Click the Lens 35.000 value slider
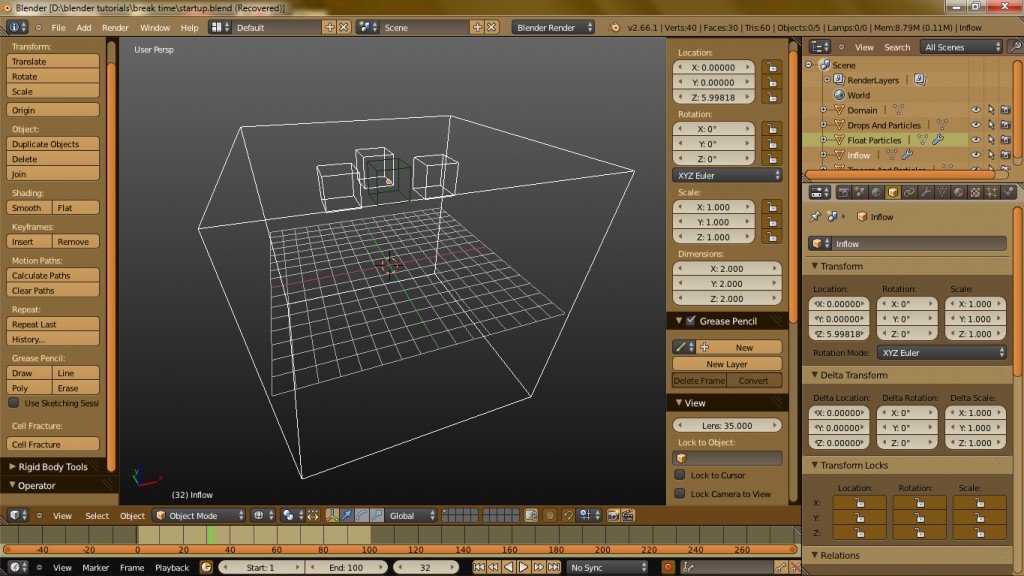The width and height of the screenshot is (1024, 576). pyautogui.click(x=727, y=424)
